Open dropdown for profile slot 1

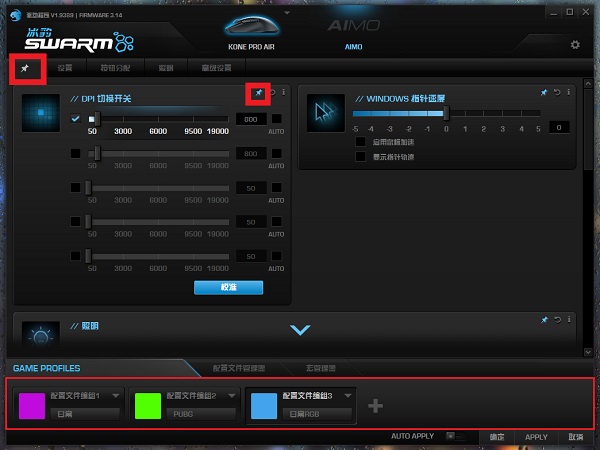point(116,396)
